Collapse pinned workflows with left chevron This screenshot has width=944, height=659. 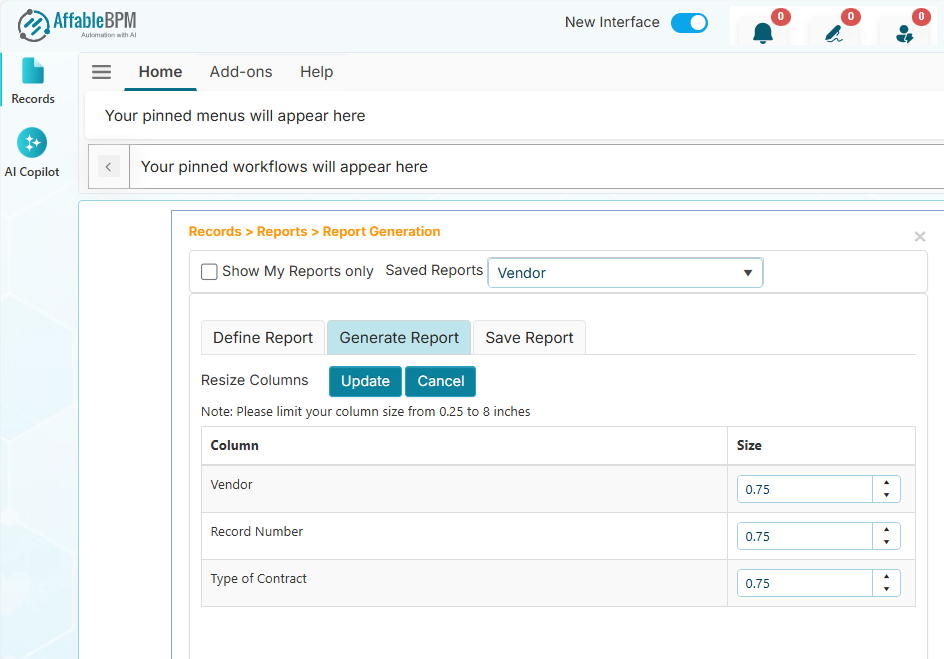click(109, 167)
